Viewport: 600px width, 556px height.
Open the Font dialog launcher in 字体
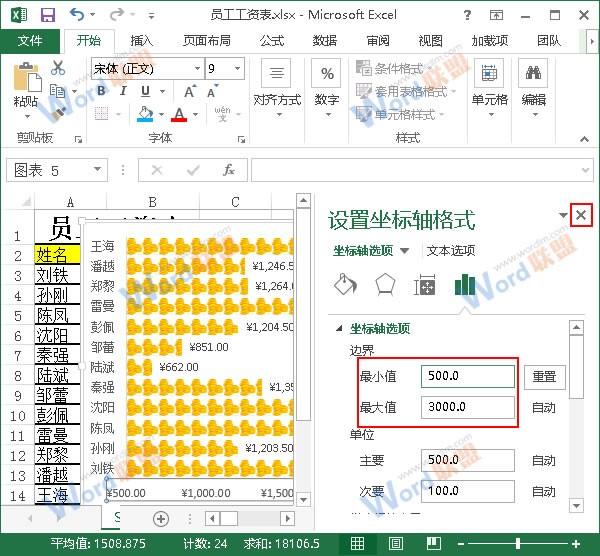click(x=241, y=140)
